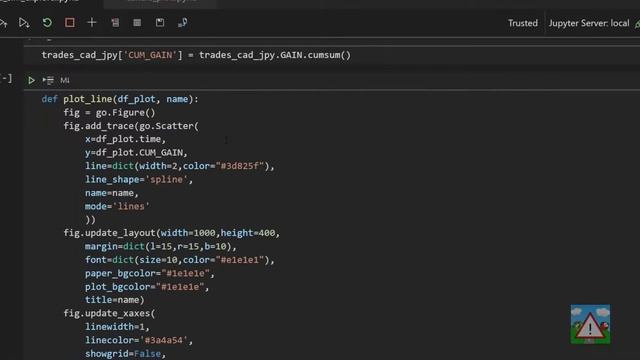Open Jupyter Server: local selector
Image resolution: width=640 pixels, height=360 pixels.
pos(589,23)
